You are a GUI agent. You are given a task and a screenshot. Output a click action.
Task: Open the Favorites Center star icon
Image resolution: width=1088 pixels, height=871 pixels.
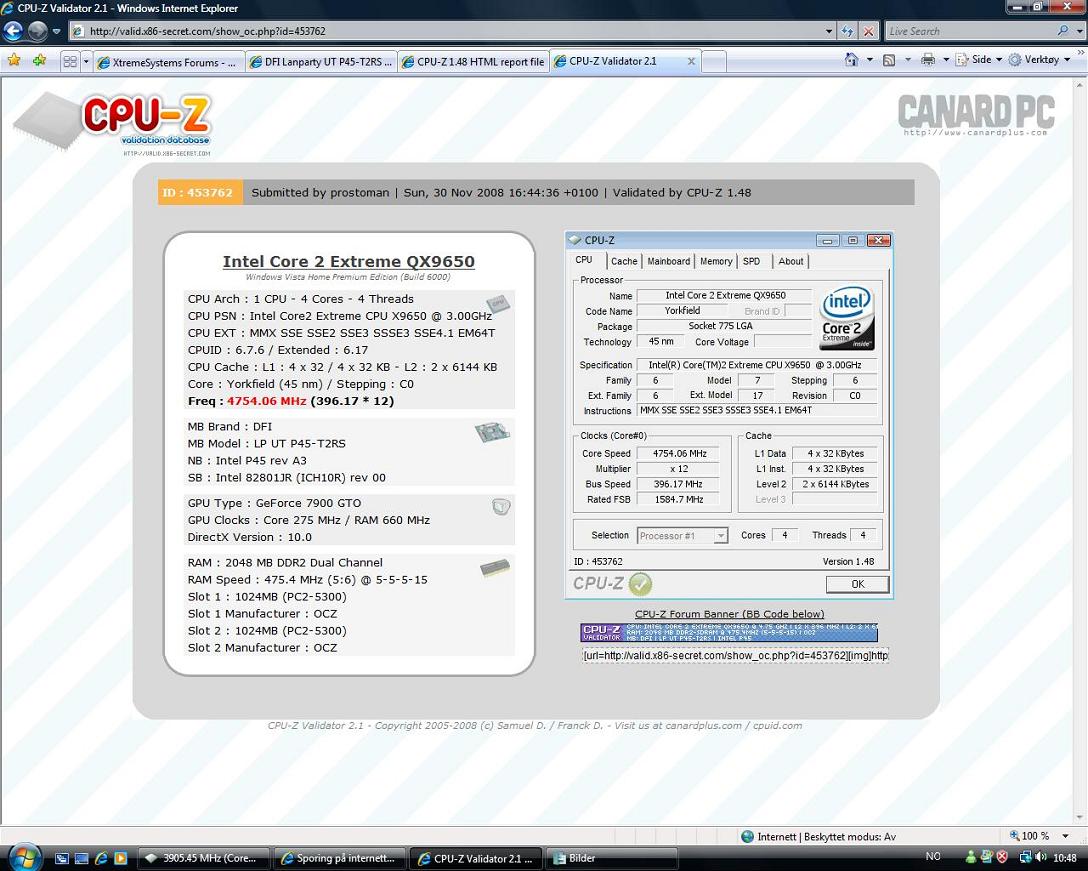tap(14, 60)
